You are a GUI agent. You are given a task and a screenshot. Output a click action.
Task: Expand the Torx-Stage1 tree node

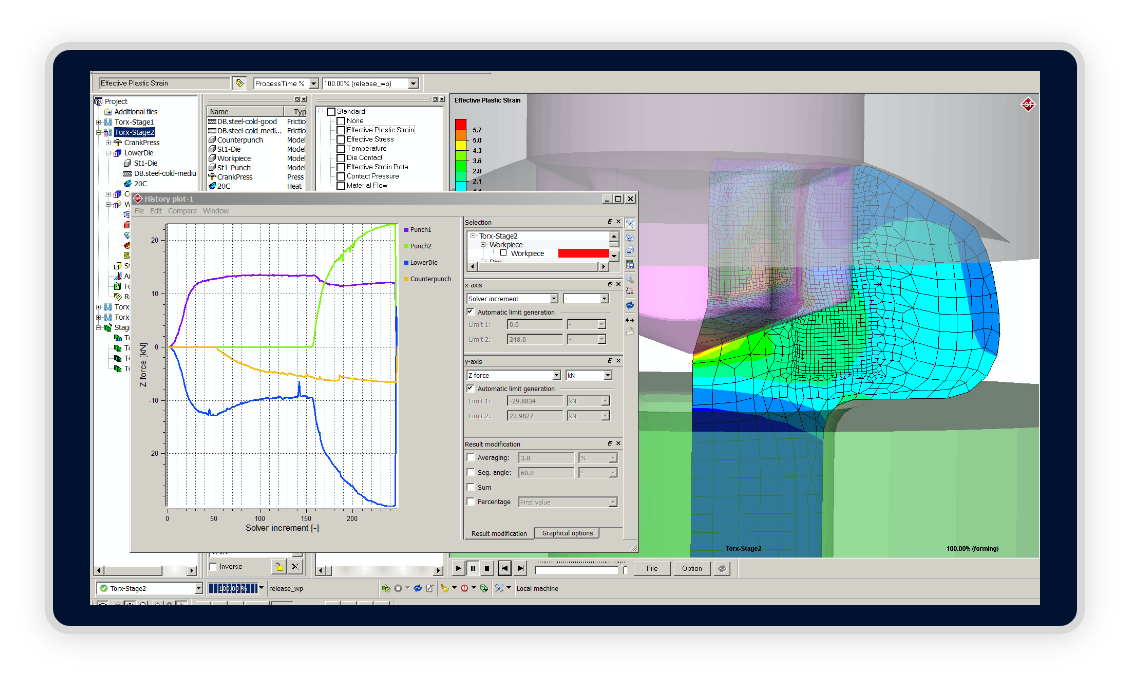(x=99, y=123)
